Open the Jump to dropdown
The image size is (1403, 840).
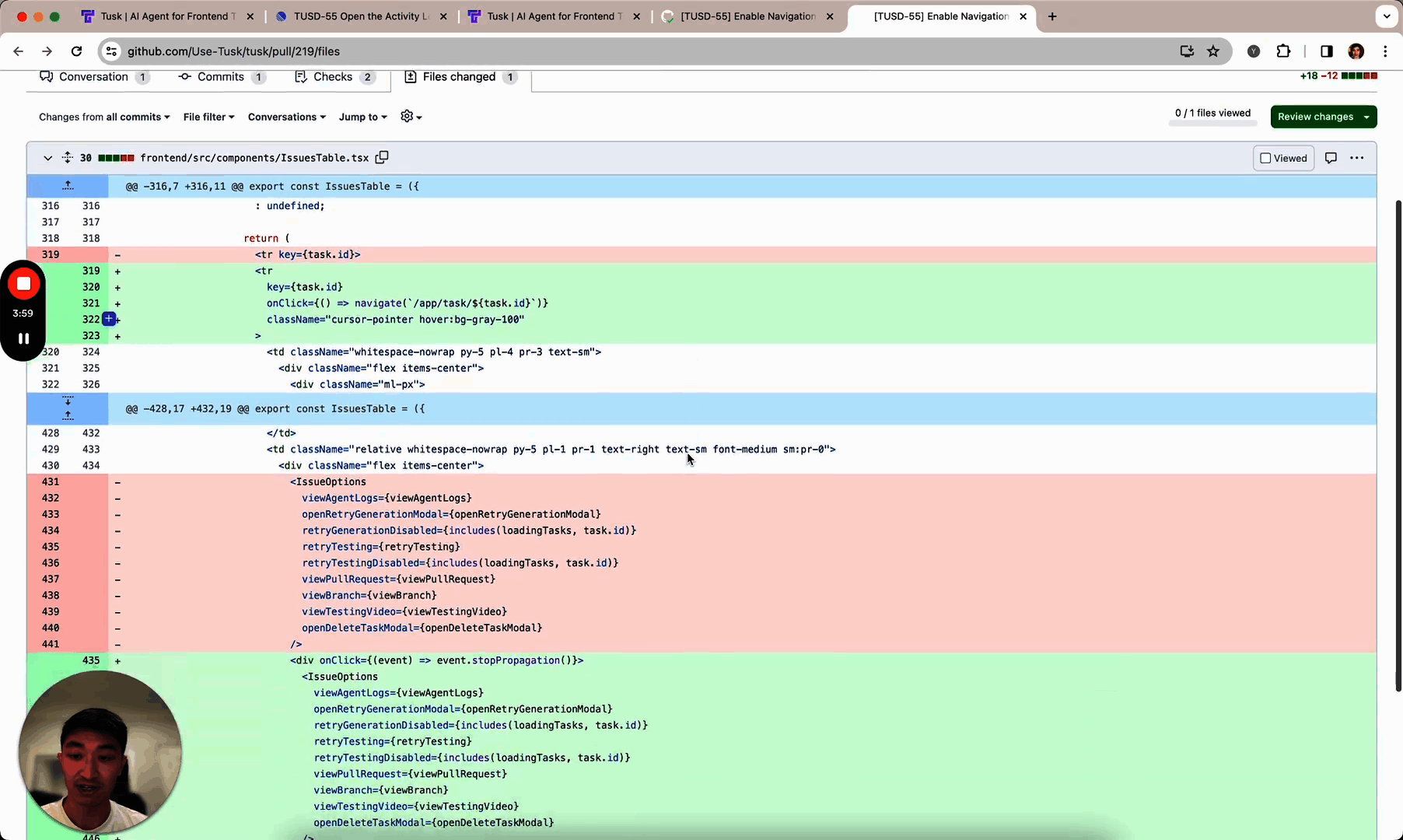coord(362,117)
